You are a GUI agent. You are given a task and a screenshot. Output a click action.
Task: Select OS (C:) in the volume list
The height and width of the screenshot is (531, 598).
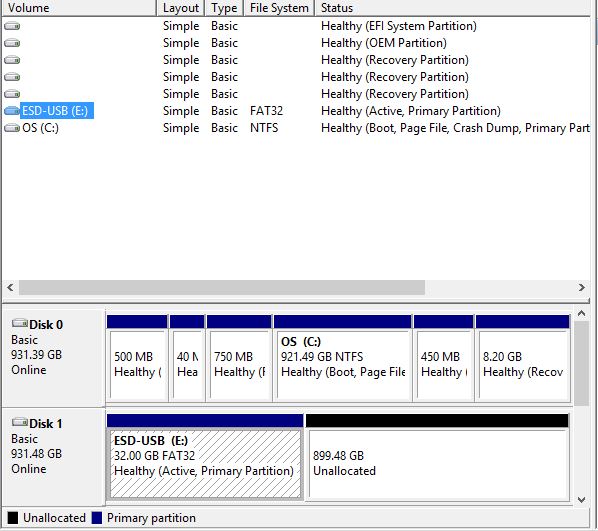pos(40,128)
